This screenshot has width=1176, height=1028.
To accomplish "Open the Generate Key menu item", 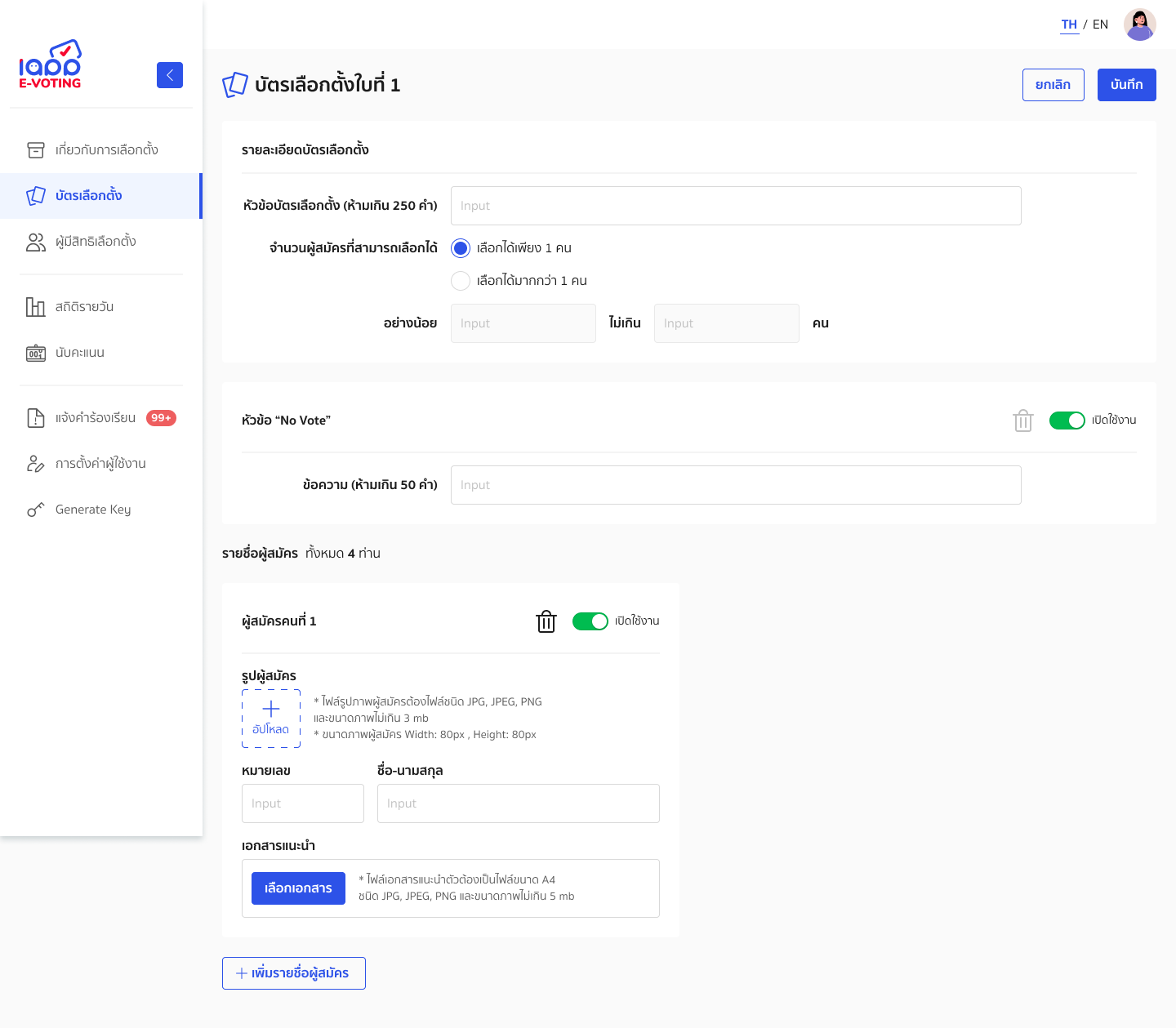I will 101,510.
